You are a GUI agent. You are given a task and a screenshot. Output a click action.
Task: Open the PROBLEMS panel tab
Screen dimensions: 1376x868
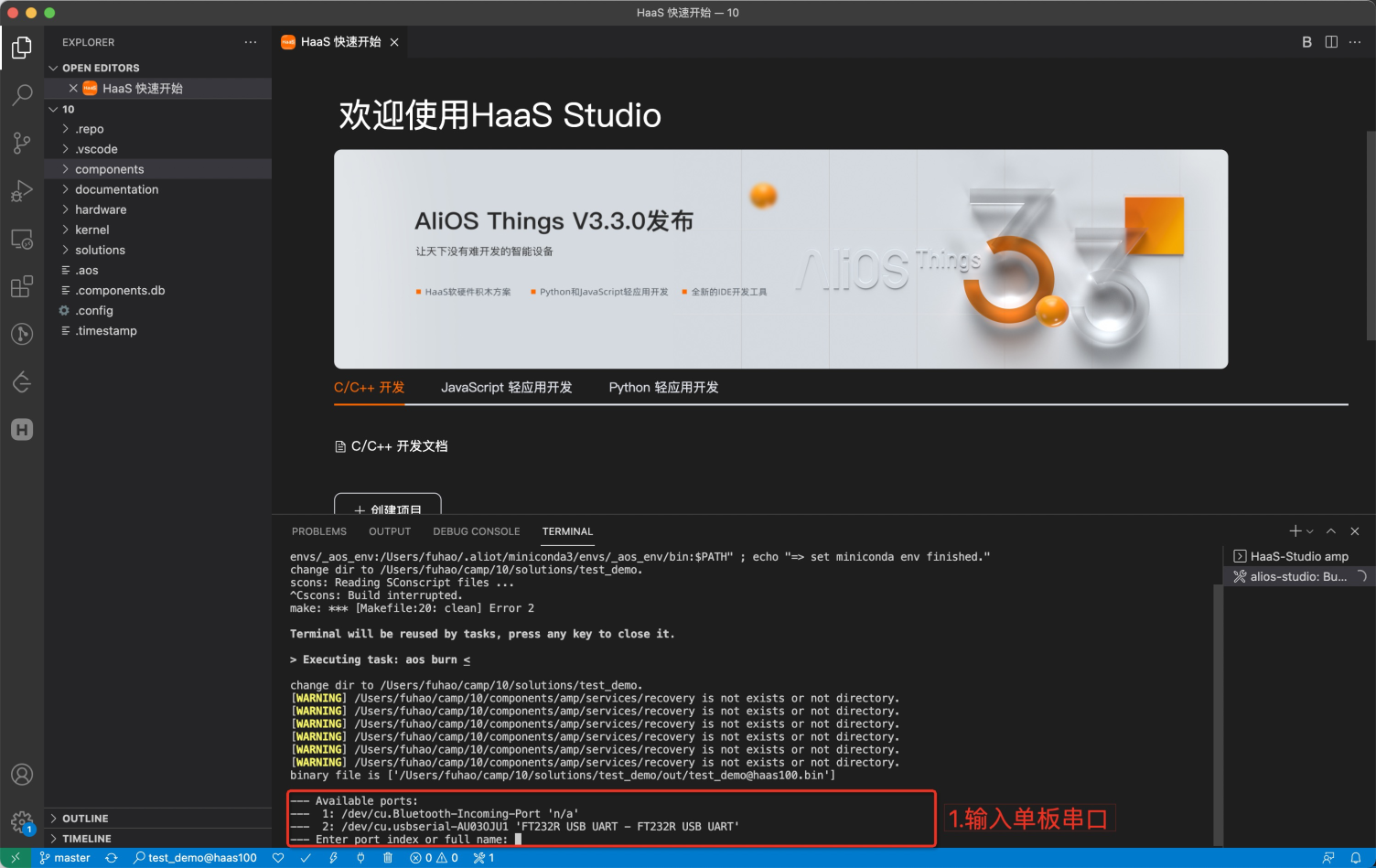pyautogui.click(x=319, y=531)
